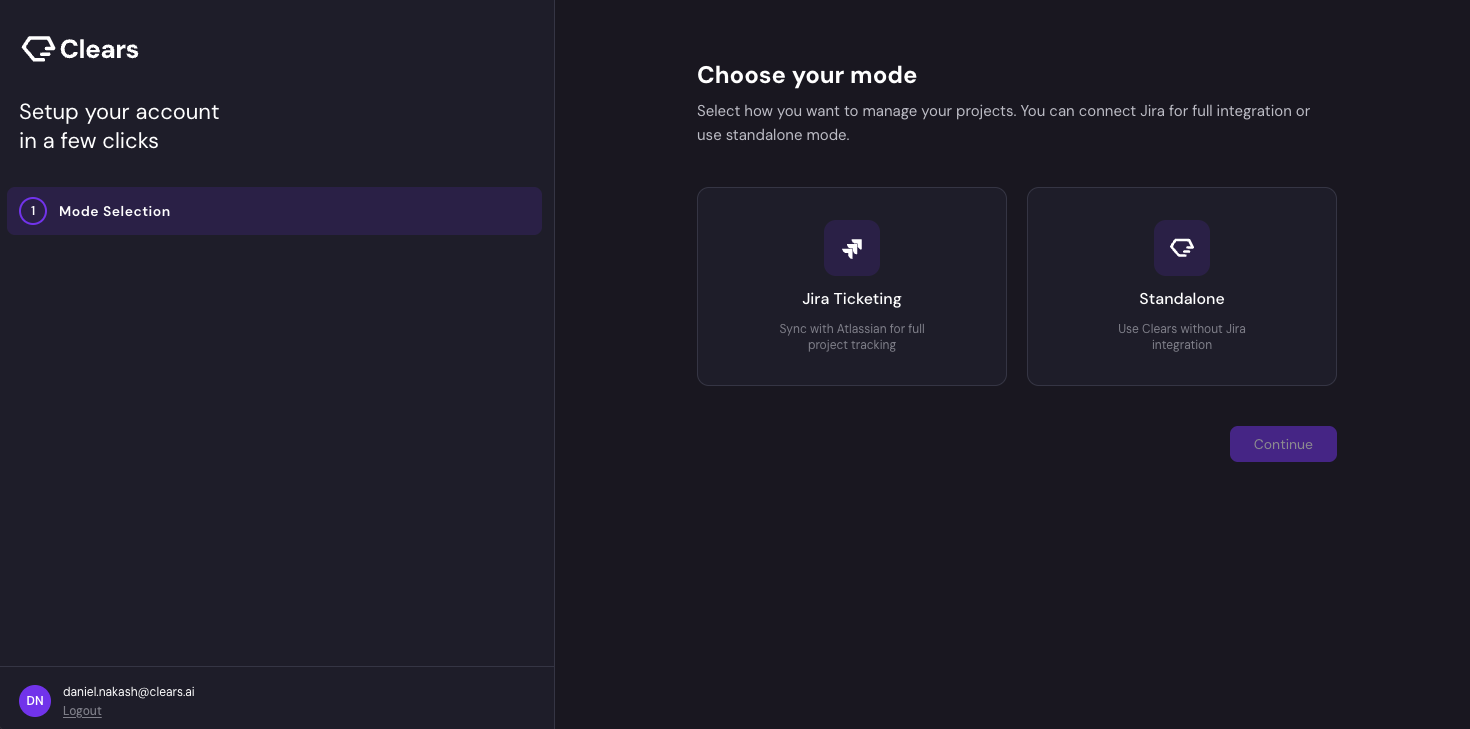Image resolution: width=1470 pixels, height=729 pixels.
Task: Choose the Standalone mode card
Action: tap(1182, 286)
